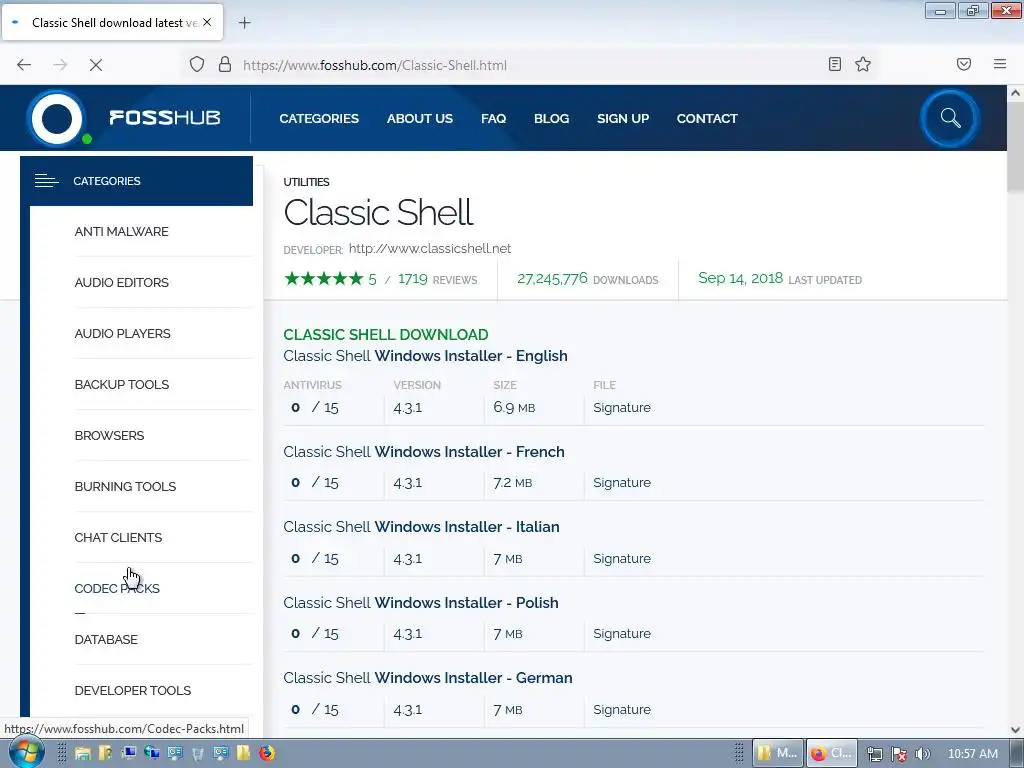
Task: Click the padlock site security icon
Action: click(225, 64)
